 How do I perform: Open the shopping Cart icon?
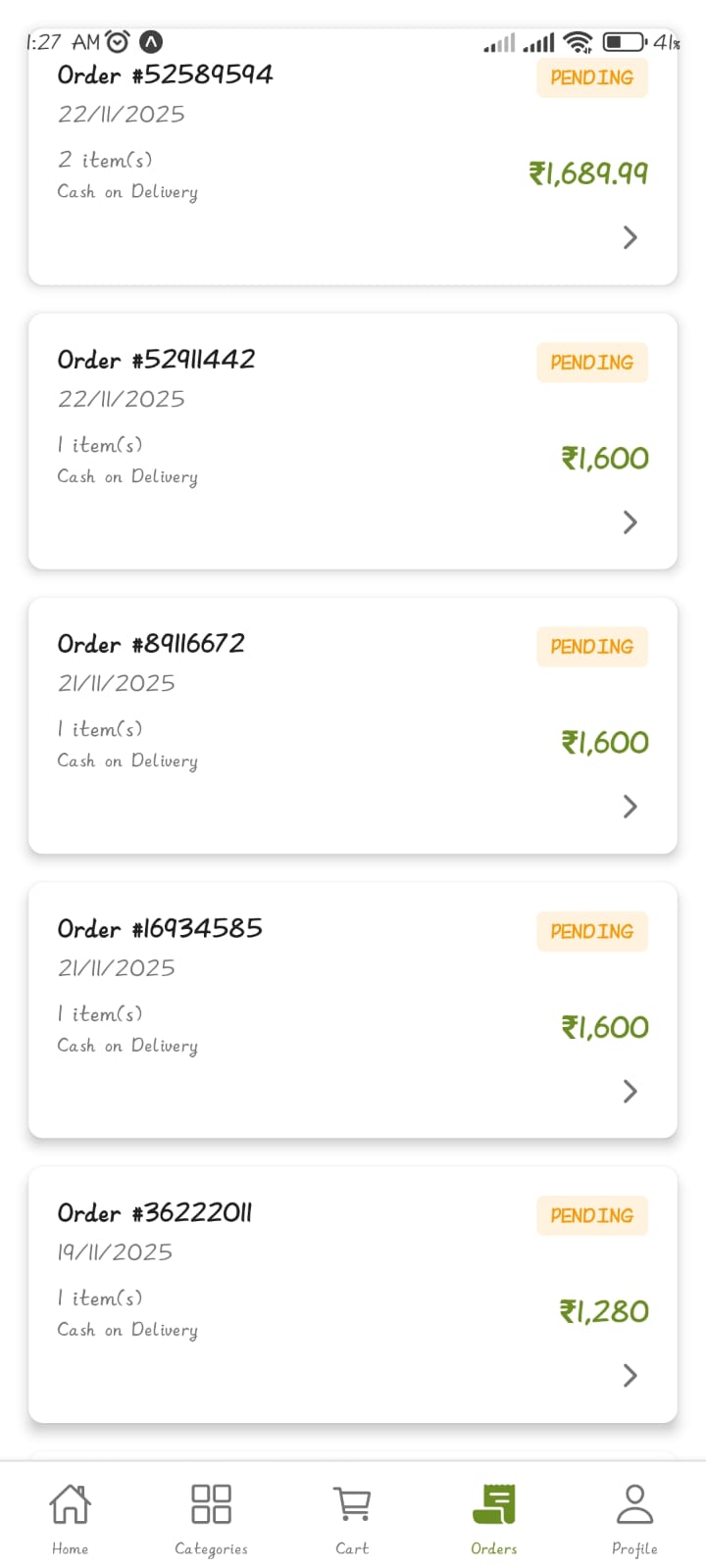pyautogui.click(x=352, y=1504)
